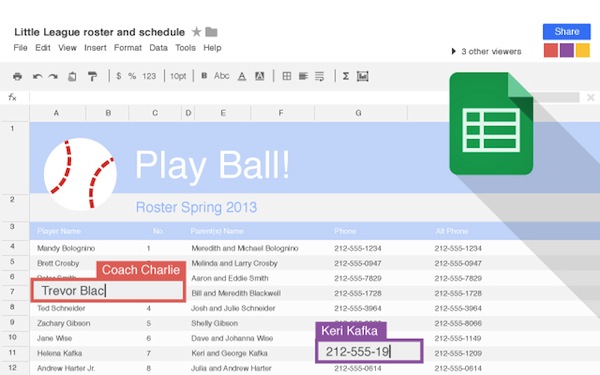Select column C header
This screenshot has height=375, width=600.
click(x=155, y=113)
